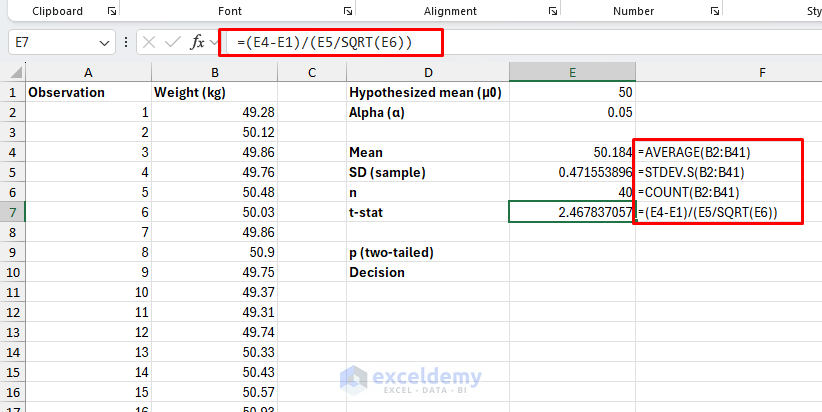Image resolution: width=822 pixels, height=412 pixels.
Task: Select the =STDEV.S(B2:B41) formula text cell
Action: [x=729, y=172]
